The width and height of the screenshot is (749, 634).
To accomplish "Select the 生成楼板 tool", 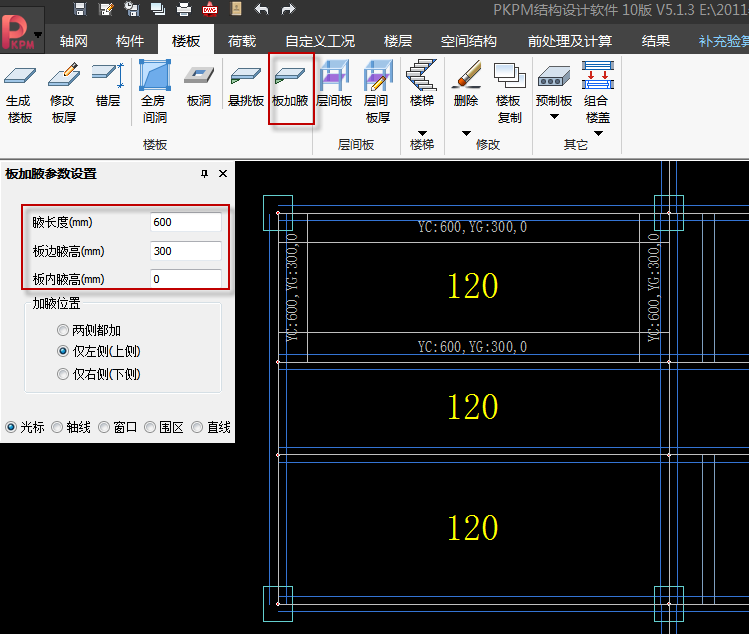I will pos(19,92).
